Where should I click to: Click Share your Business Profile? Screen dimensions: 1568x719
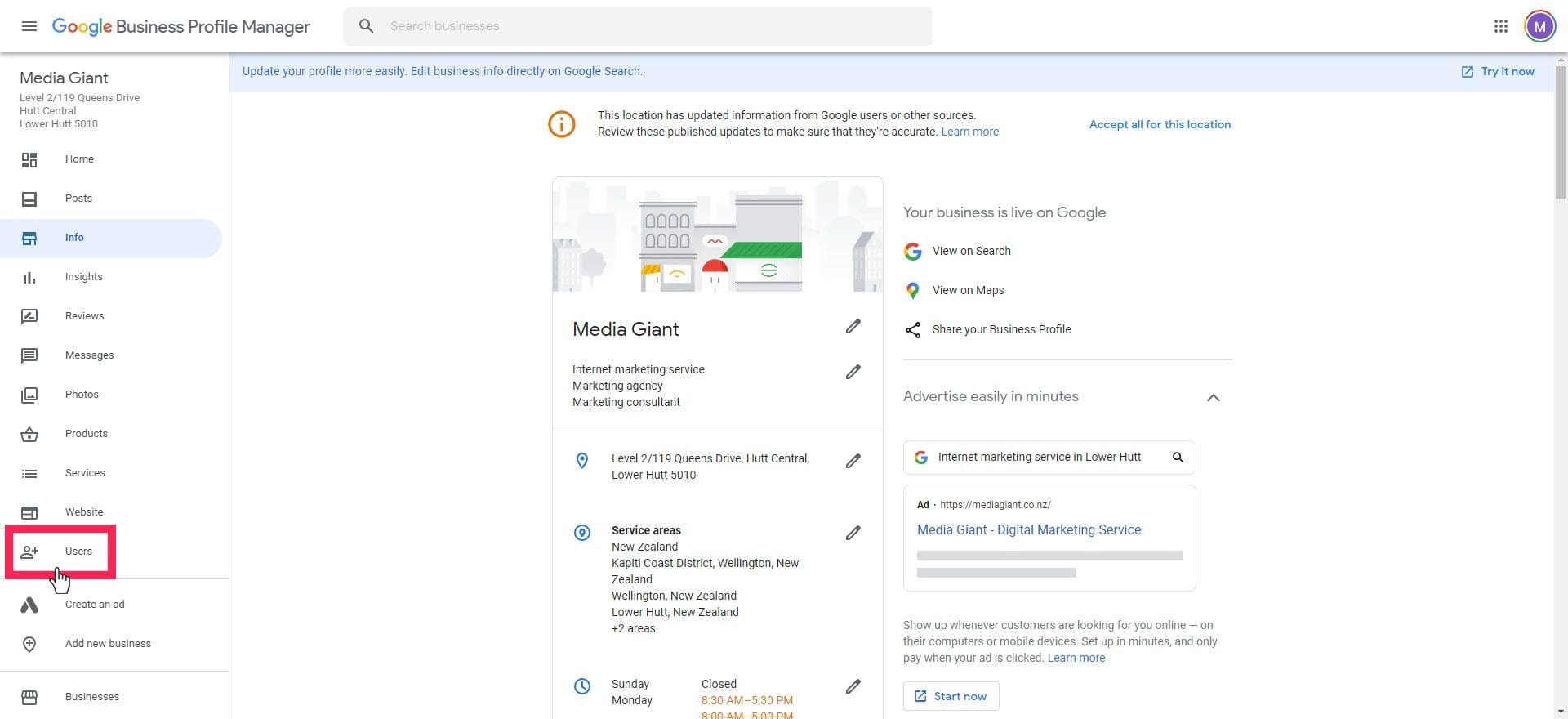[1001, 330]
